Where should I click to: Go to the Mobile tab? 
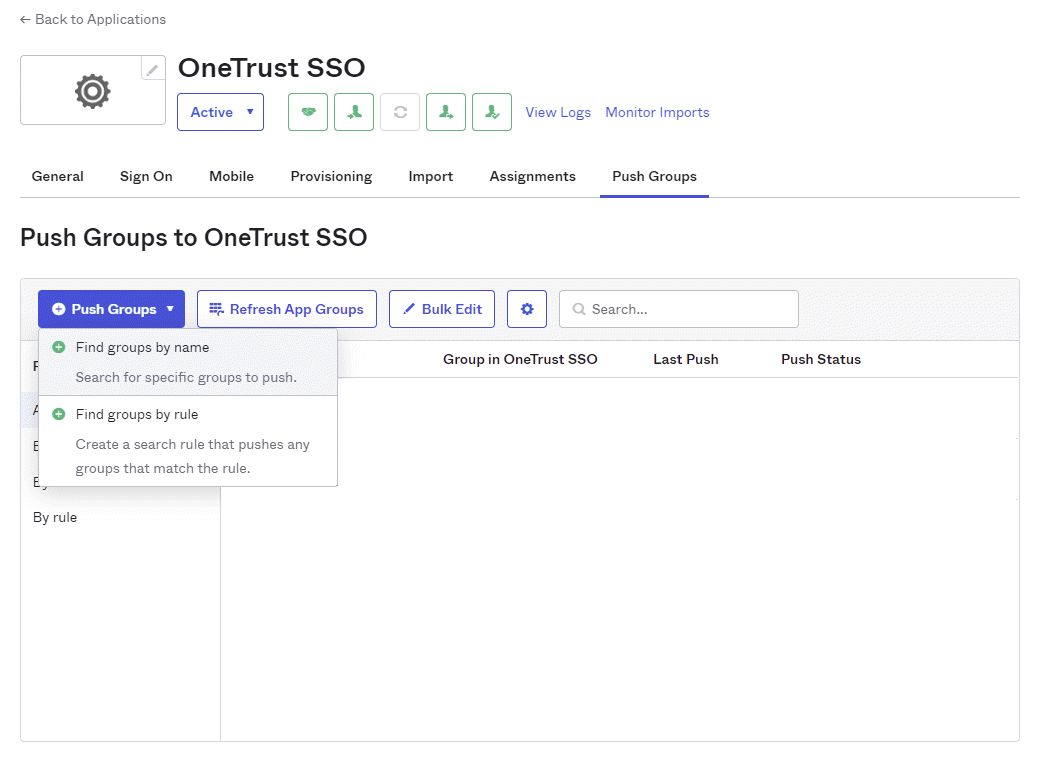(x=232, y=176)
